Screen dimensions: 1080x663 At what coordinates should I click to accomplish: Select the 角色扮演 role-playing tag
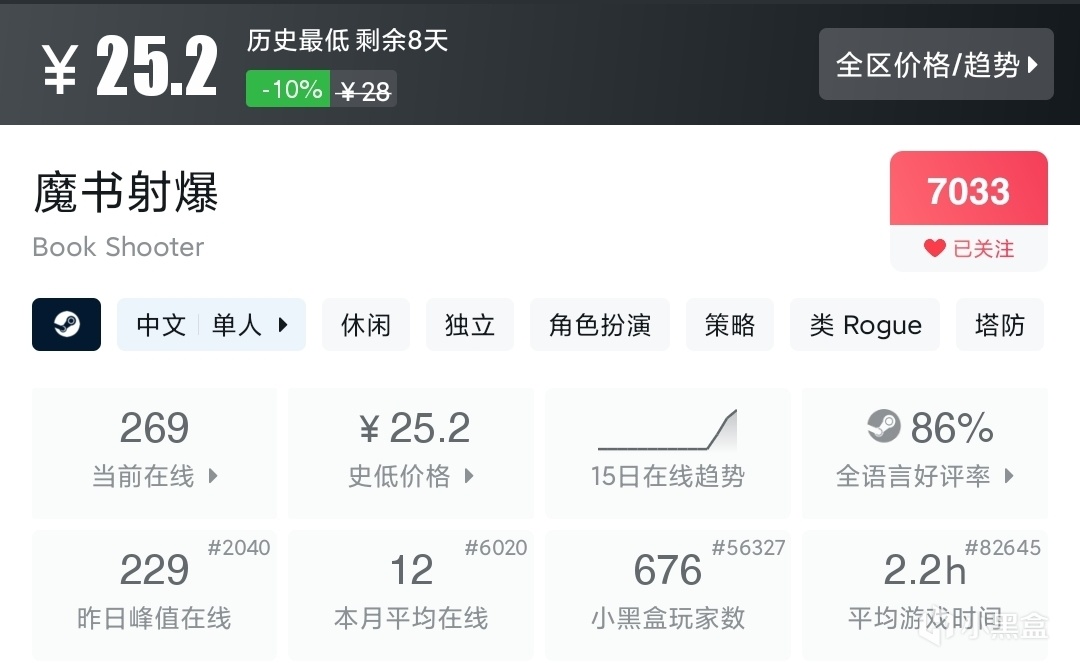pyautogui.click(x=600, y=325)
